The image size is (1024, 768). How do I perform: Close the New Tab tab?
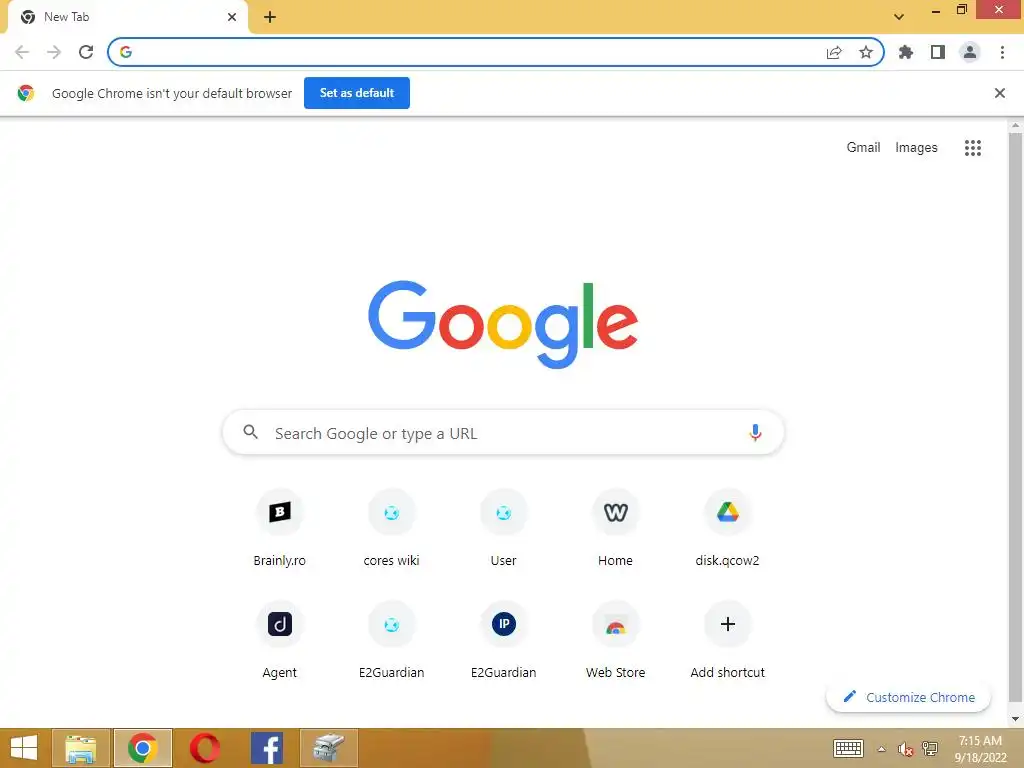232,17
